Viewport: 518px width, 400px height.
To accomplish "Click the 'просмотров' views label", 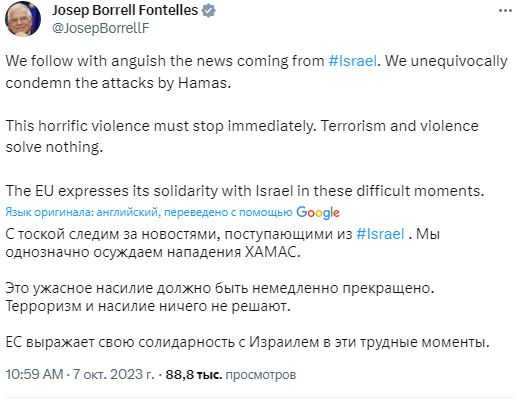I will (261, 375).
